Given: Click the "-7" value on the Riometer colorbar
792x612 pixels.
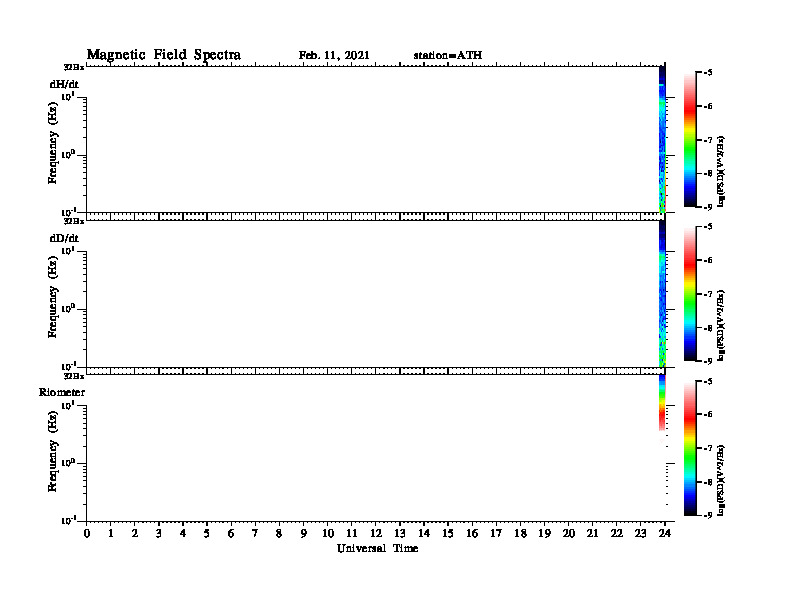Looking at the screenshot, I should (708, 448).
